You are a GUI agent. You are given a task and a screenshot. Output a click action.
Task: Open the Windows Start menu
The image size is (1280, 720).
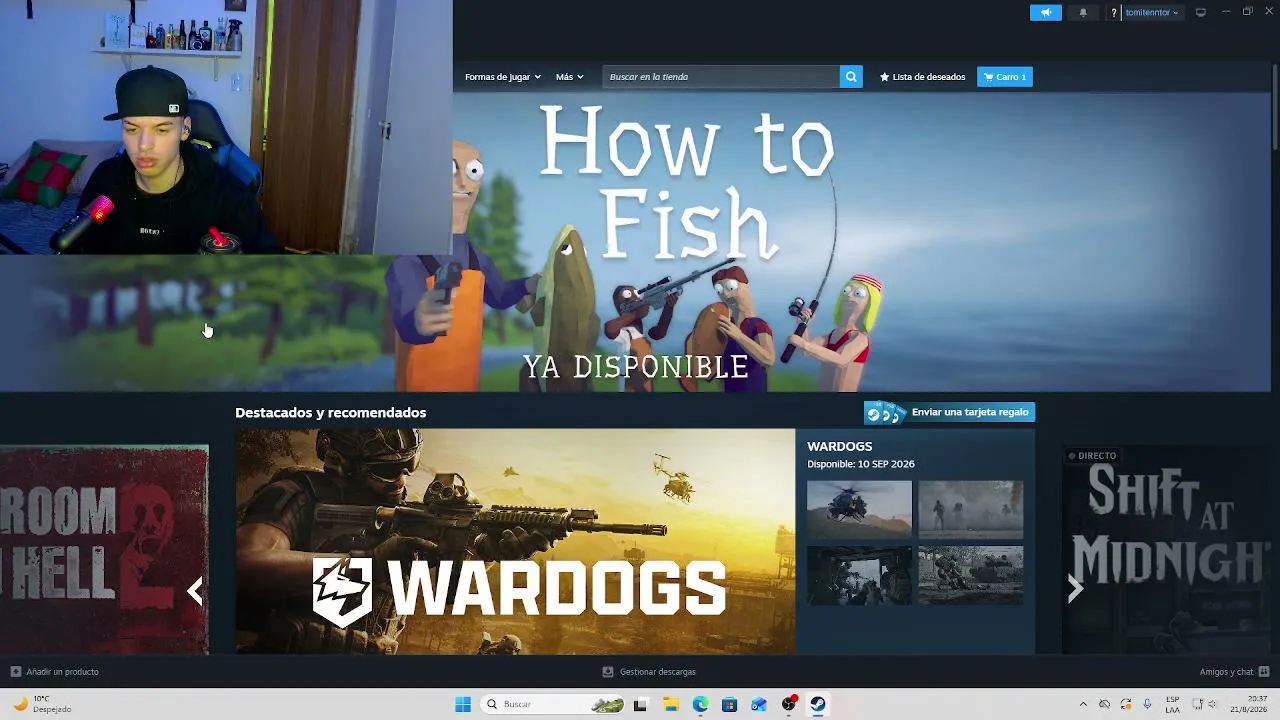pos(463,704)
